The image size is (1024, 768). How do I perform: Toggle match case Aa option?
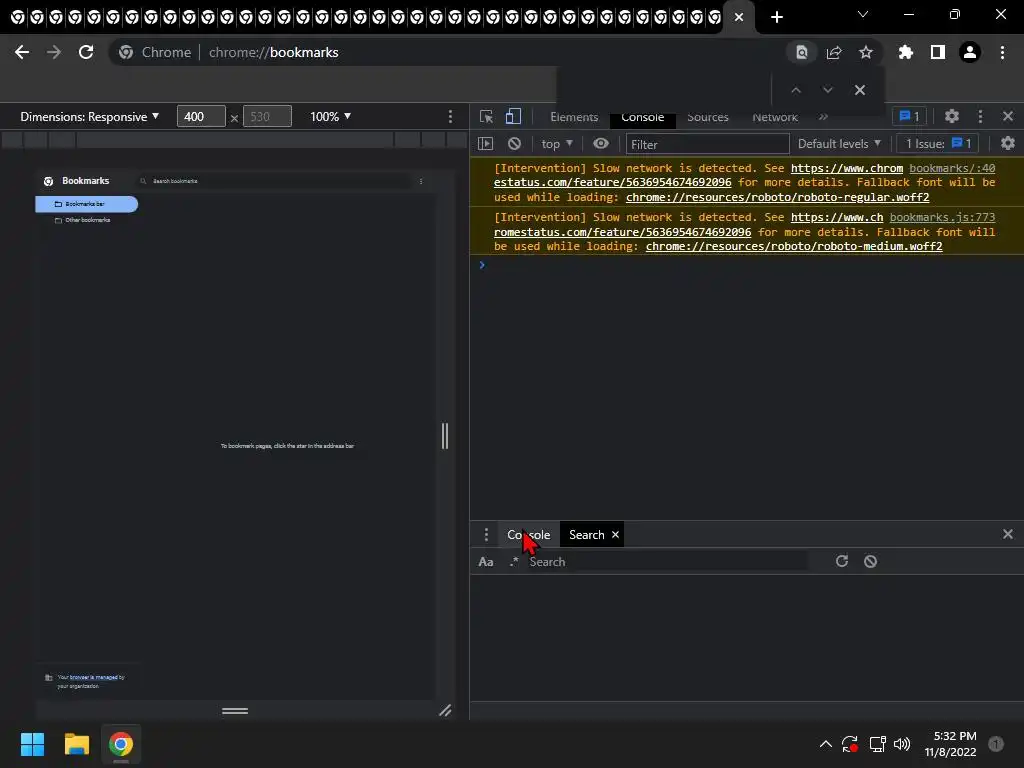point(486,562)
